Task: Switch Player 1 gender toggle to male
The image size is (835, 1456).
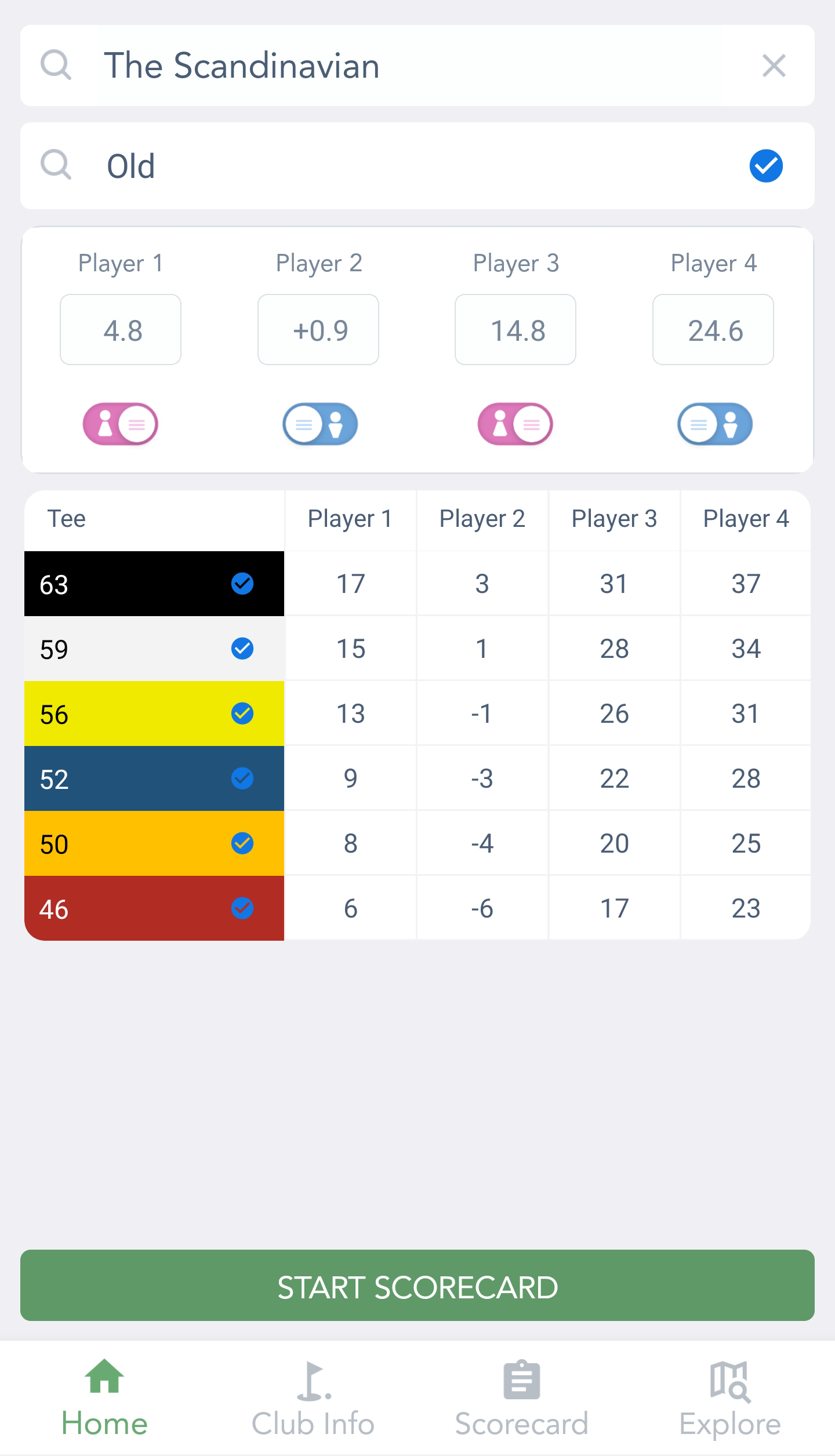Action: (x=120, y=424)
